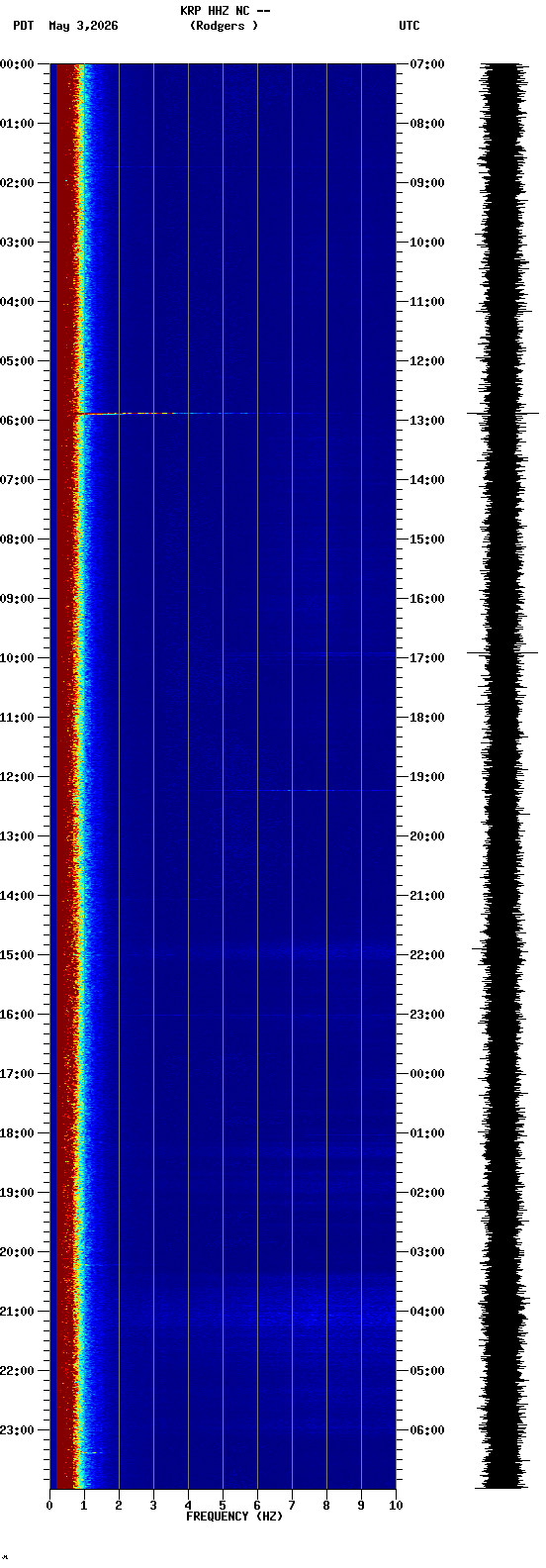Select the '(Rodgers )' station name text
546x1568 pixels.
coord(225,26)
